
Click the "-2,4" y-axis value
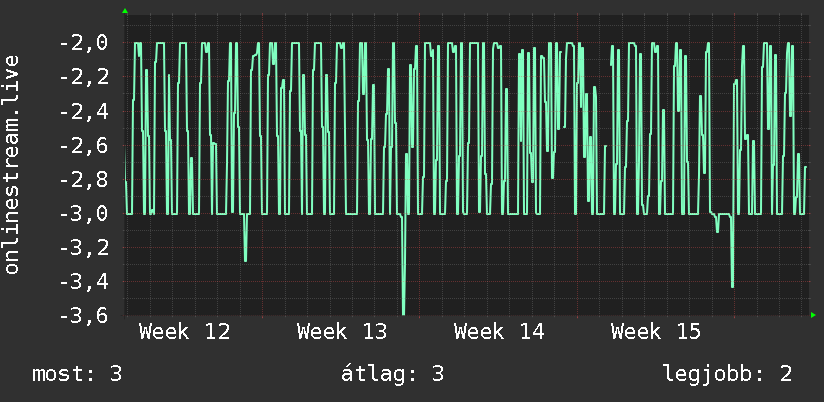pos(84,111)
